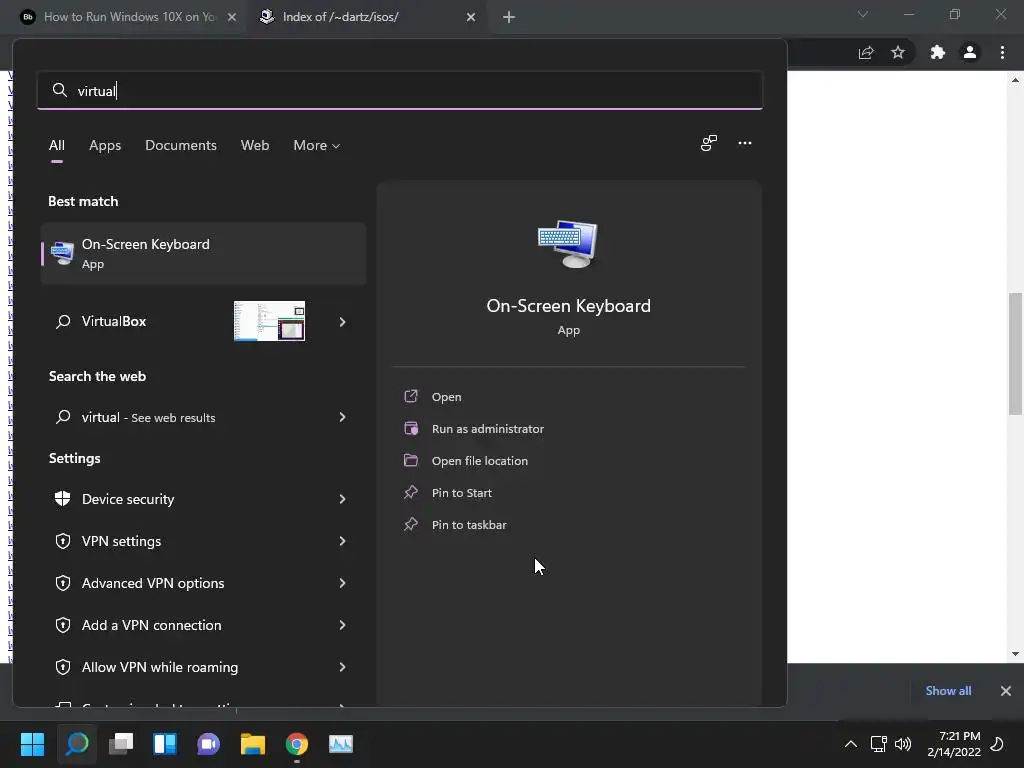Image resolution: width=1024 pixels, height=768 pixels.
Task: Open the search feedback/account icon
Action: pos(709,143)
